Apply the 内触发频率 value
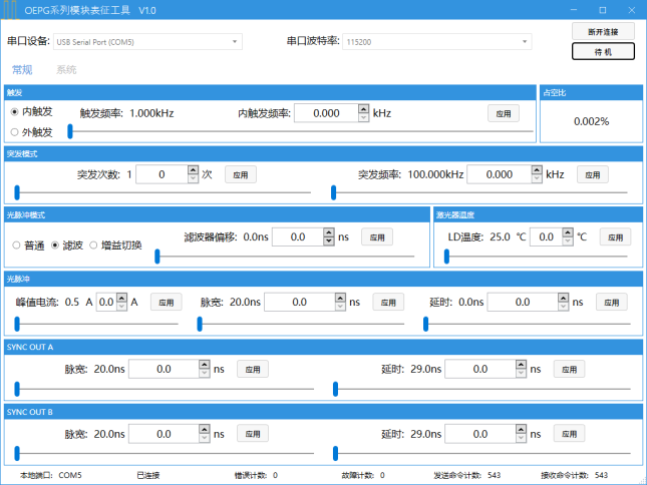 pos(503,114)
